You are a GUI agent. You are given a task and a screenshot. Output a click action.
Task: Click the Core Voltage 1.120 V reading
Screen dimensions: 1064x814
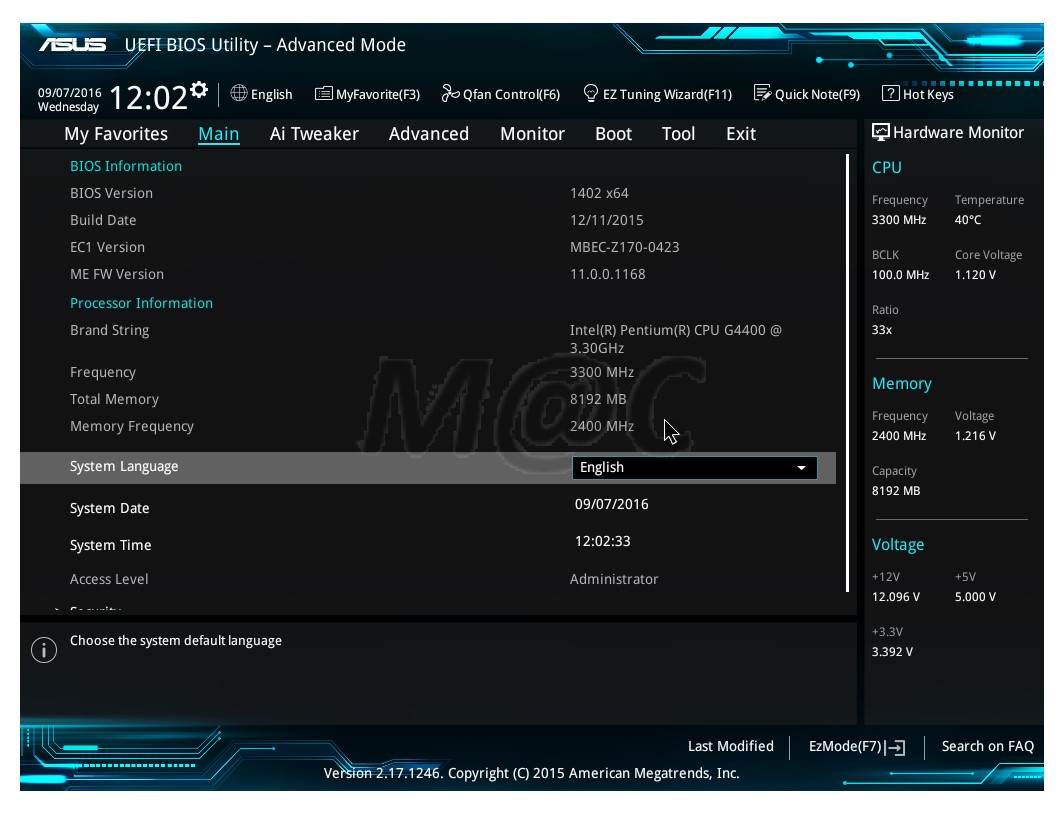[x=975, y=275]
